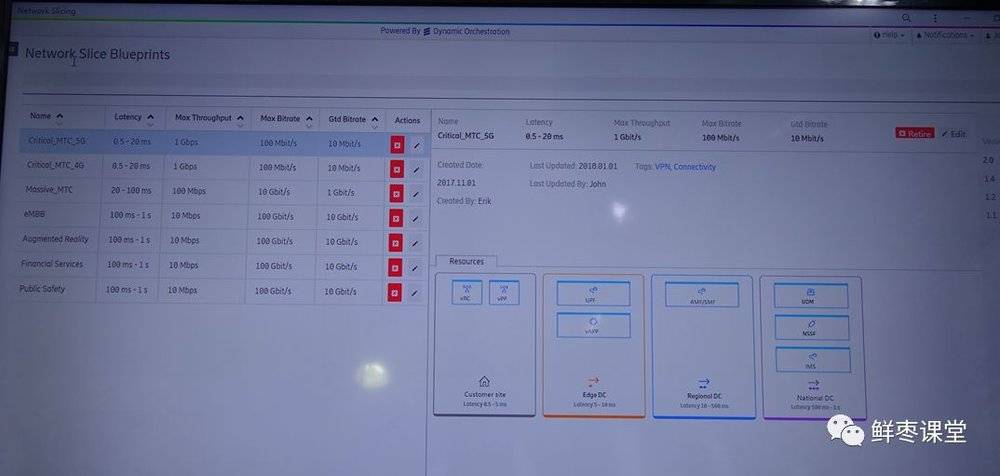Viewport: 1000px width, 476px height.
Task: Open the Notifications dropdown
Action: tap(945, 35)
